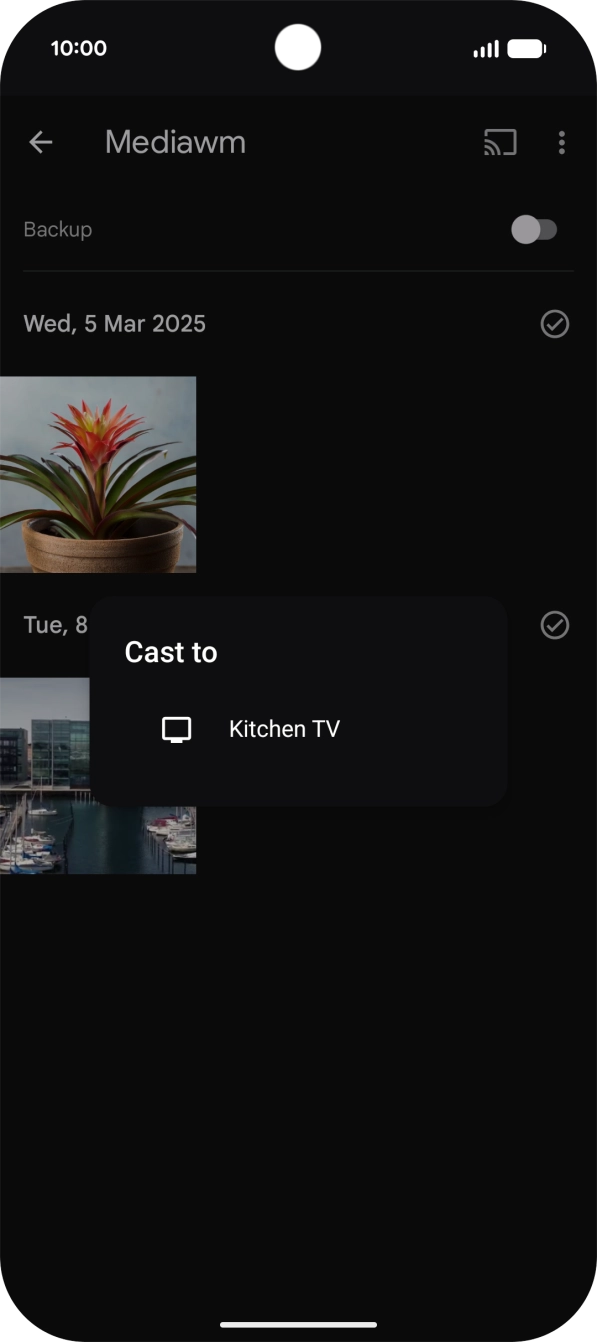The height and width of the screenshot is (1342, 597).
Task: Tap the signal strength icon
Action: (486, 48)
